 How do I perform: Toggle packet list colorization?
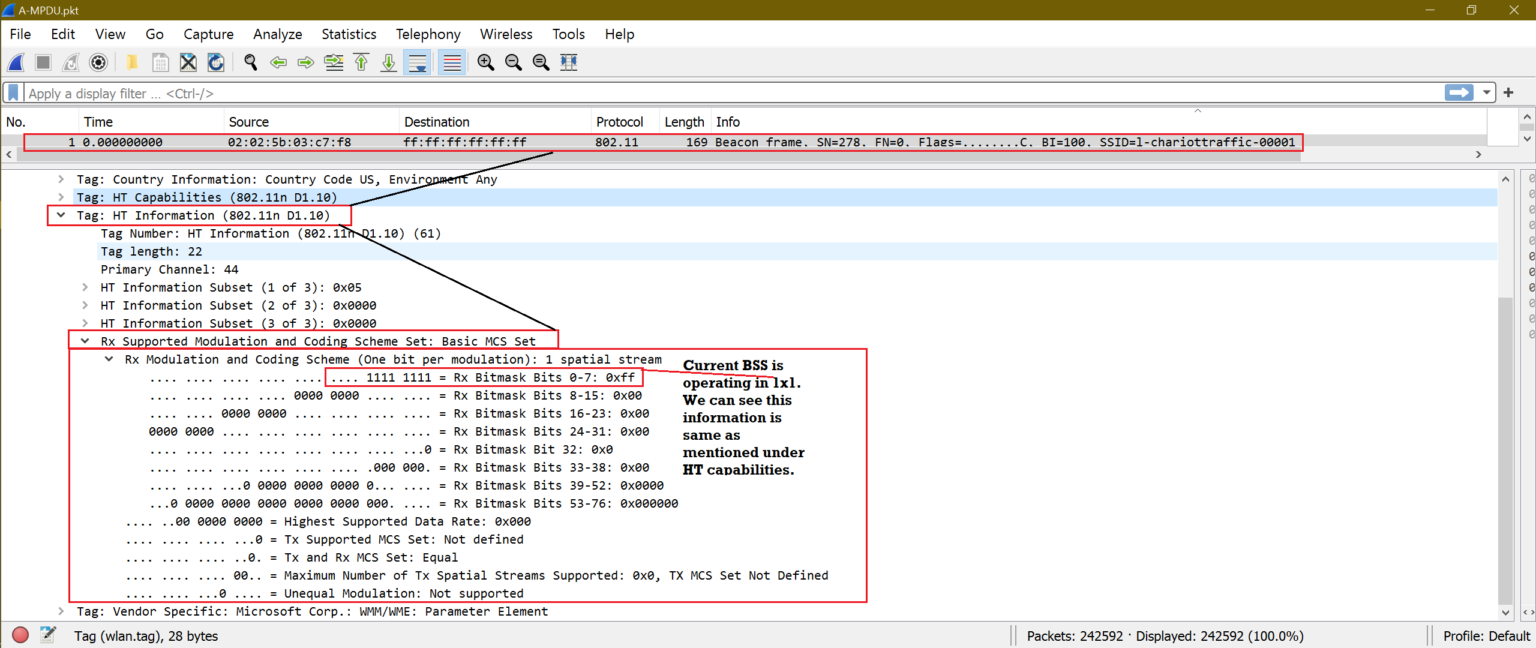(x=451, y=62)
